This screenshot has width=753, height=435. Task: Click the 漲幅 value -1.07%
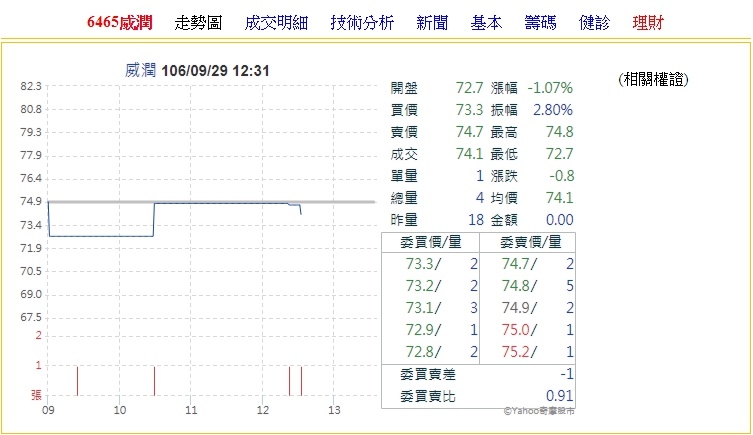(x=550, y=88)
